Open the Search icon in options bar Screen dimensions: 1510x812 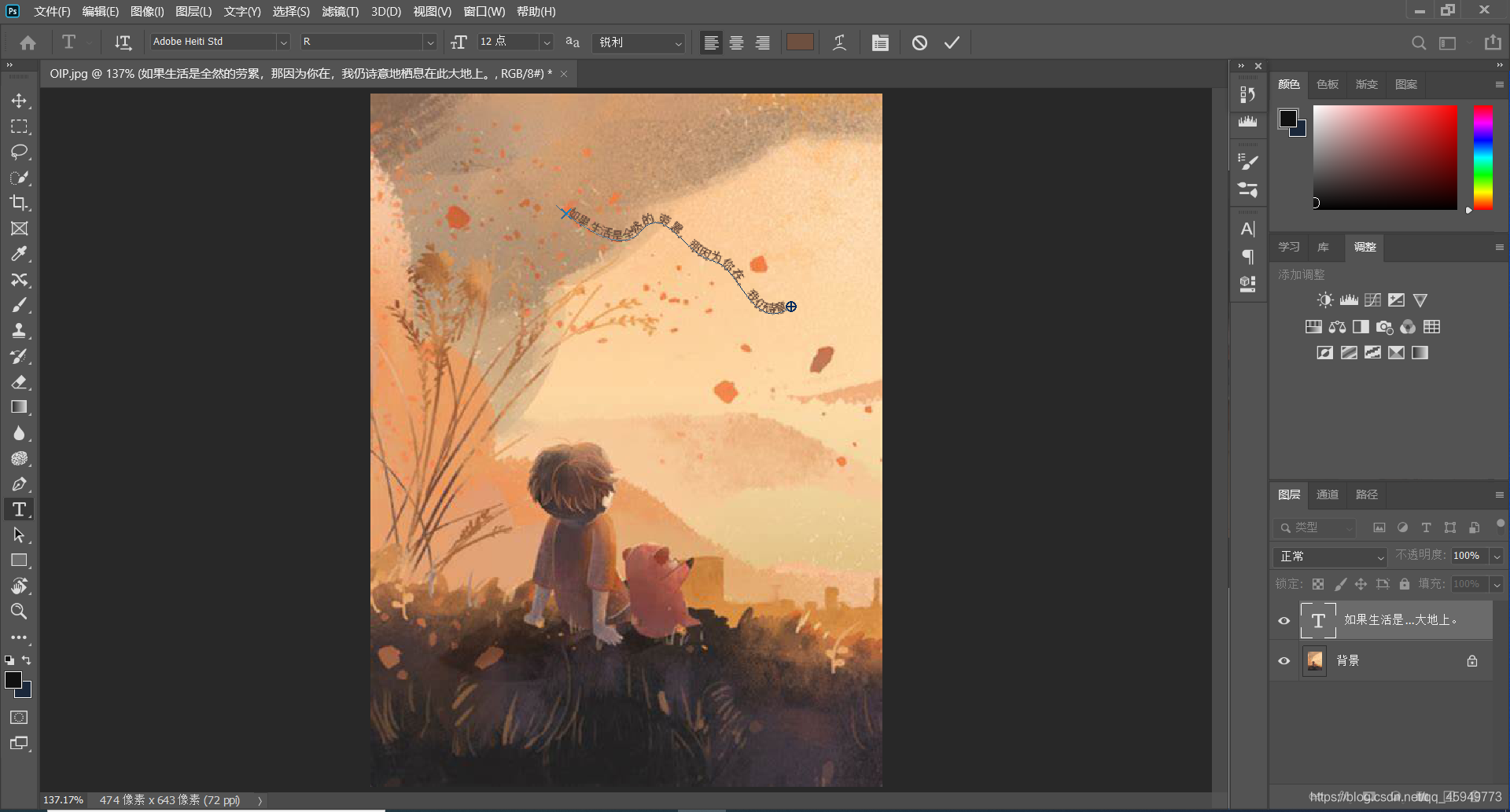point(1418,42)
